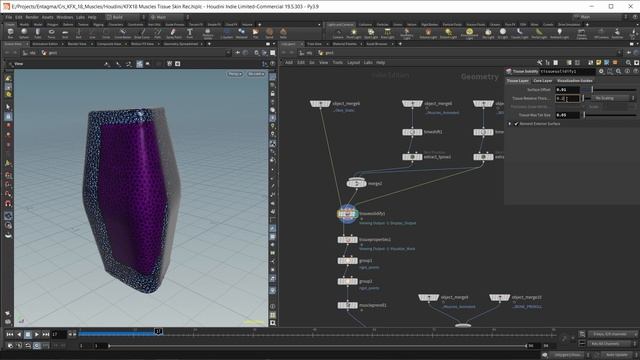Click the obj path segment in viewport pane

(30, 53)
